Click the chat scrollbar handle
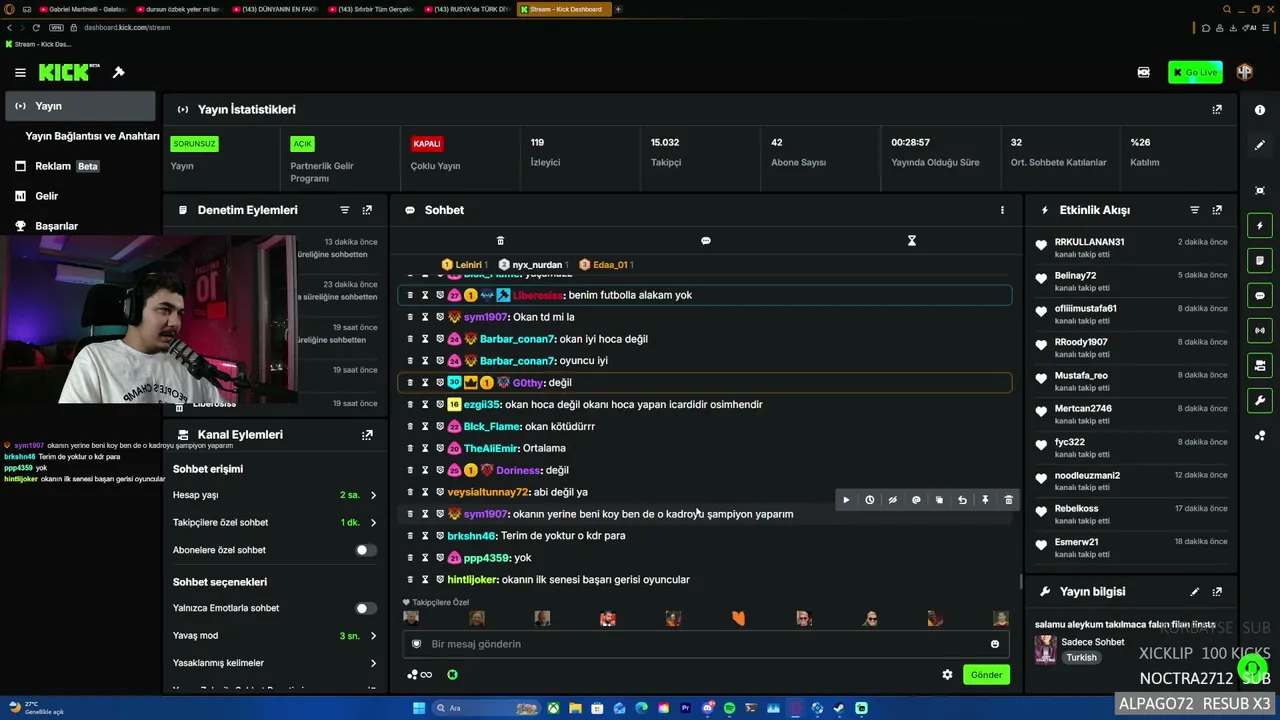Image resolution: width=1280 pixels, height=720 pixels. (x=1020, y=581)
